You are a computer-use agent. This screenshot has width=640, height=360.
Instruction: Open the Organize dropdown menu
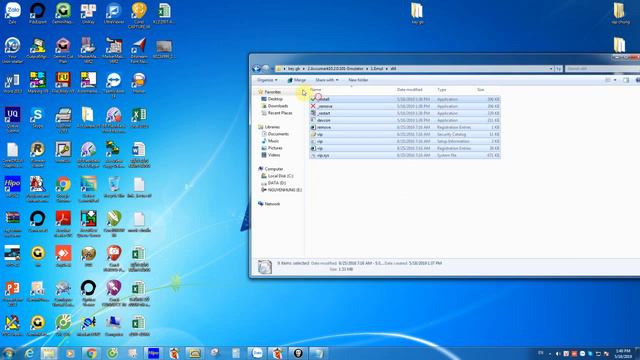click(267, 80)
